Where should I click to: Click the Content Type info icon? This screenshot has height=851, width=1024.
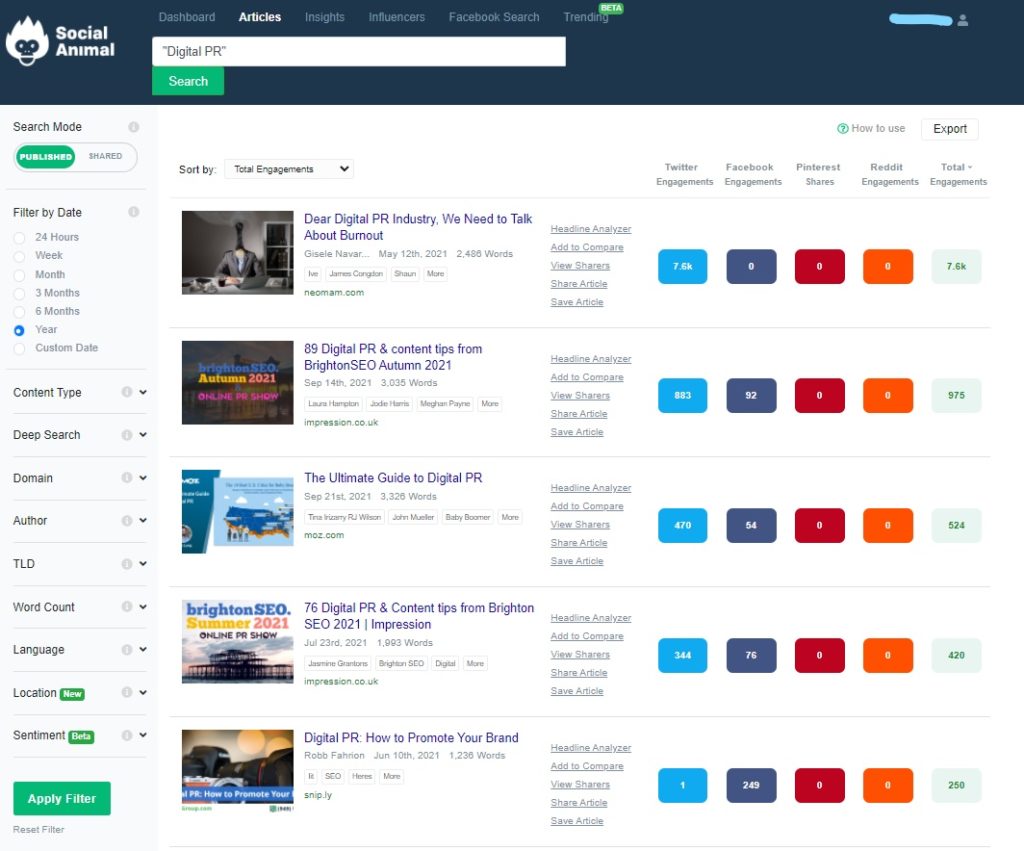pyautogui.click(x=127, y=392)
